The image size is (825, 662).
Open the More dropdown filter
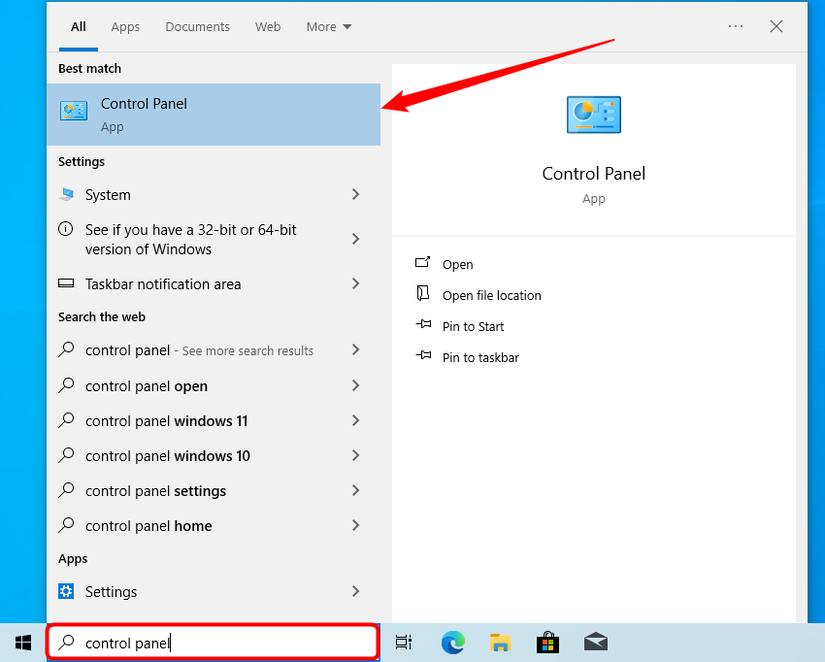329,27
